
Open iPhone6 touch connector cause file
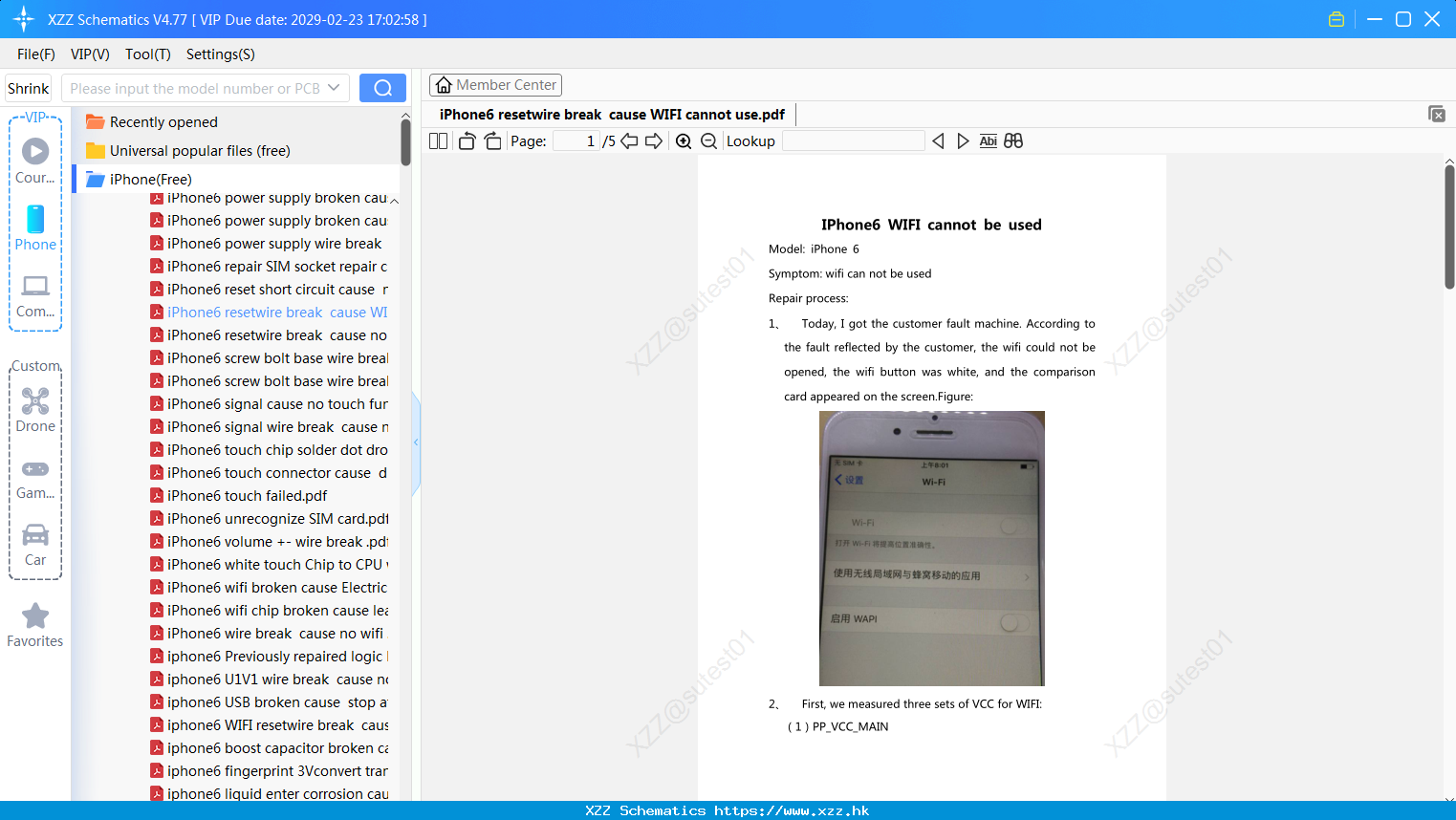pyautogui.click(x=269, y=473)
